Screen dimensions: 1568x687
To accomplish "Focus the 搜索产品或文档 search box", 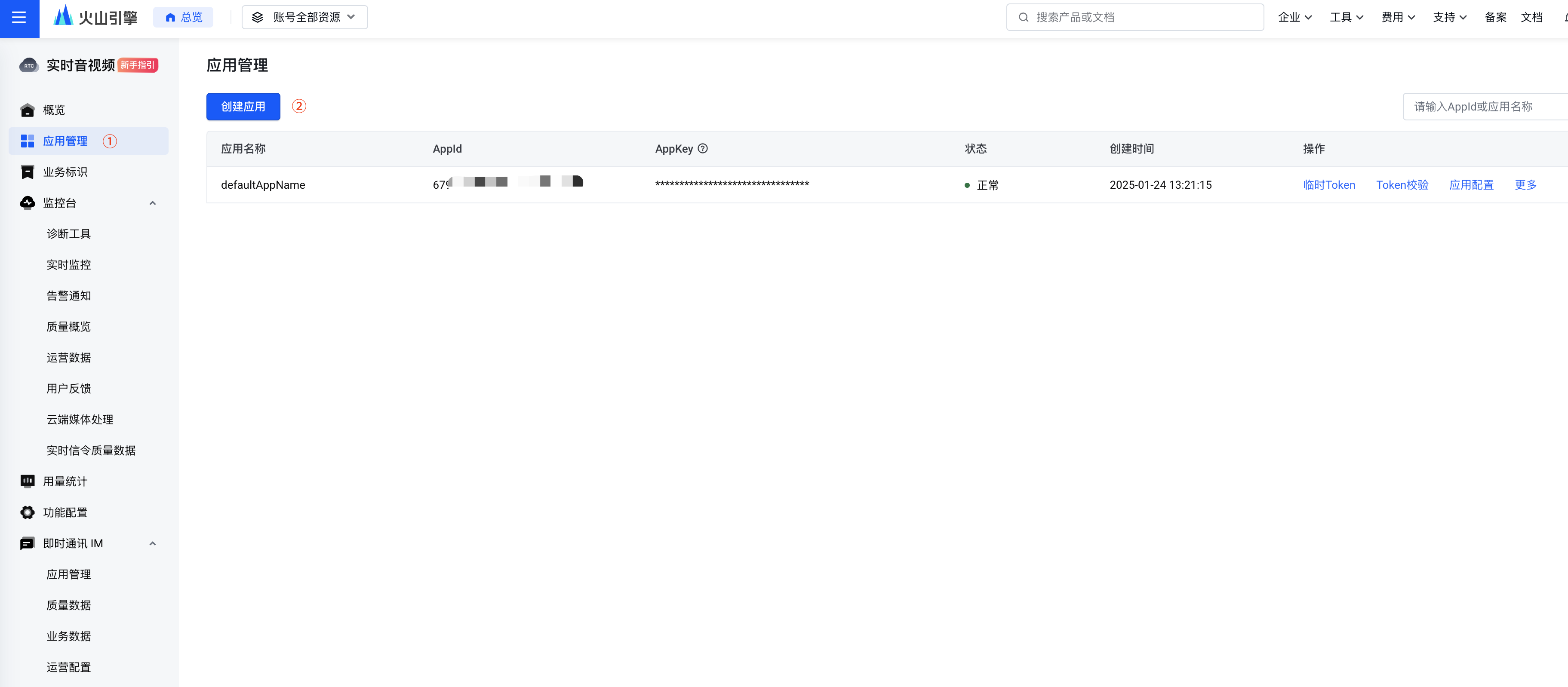I will pos(1135,17).
